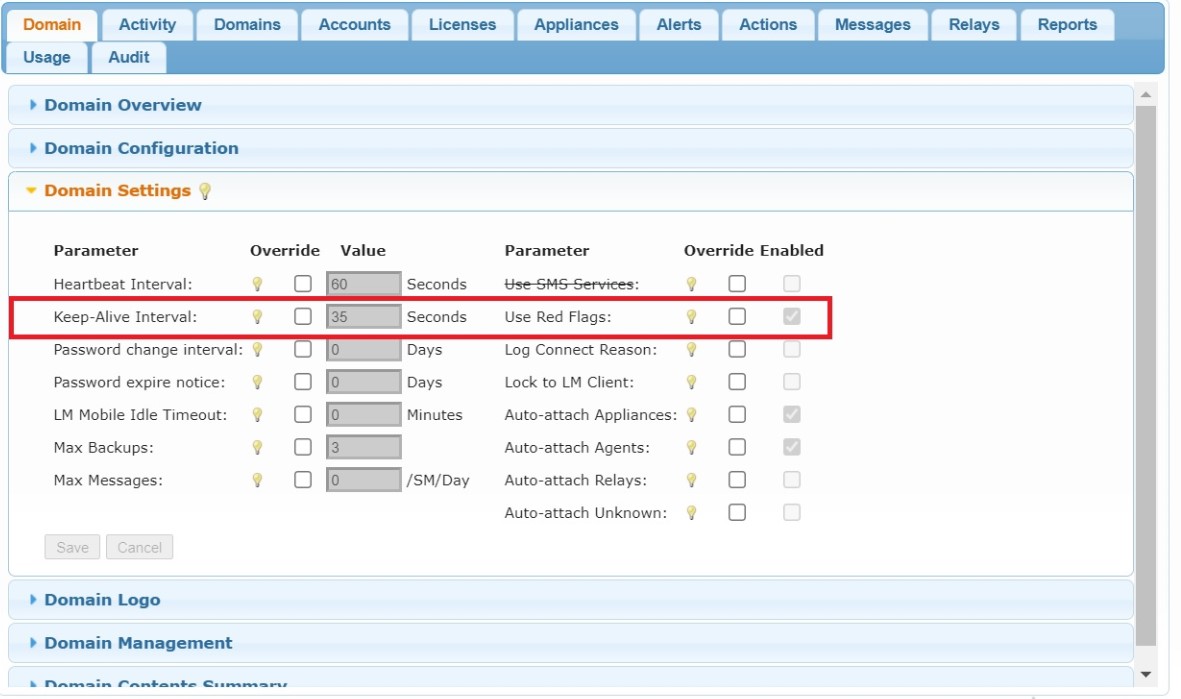Click the Use Red Flags enabled checkbox

[x=792, y=316]
